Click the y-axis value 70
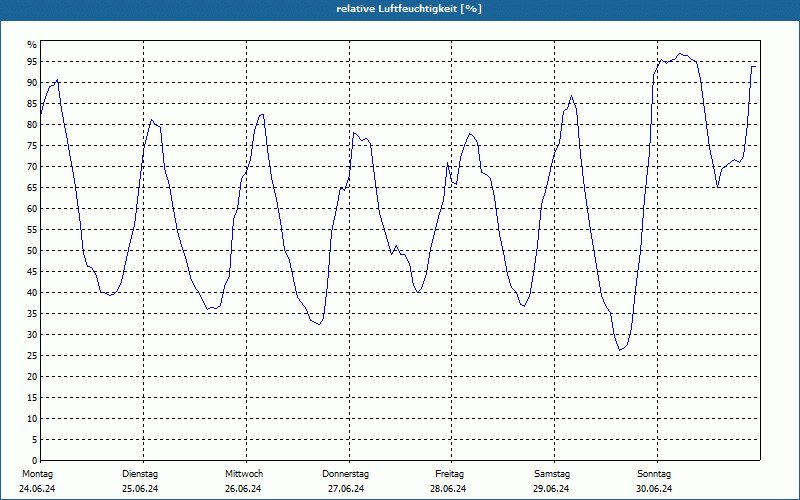The width and height of the screenshot is (800, 500). [x=32, y=167]
